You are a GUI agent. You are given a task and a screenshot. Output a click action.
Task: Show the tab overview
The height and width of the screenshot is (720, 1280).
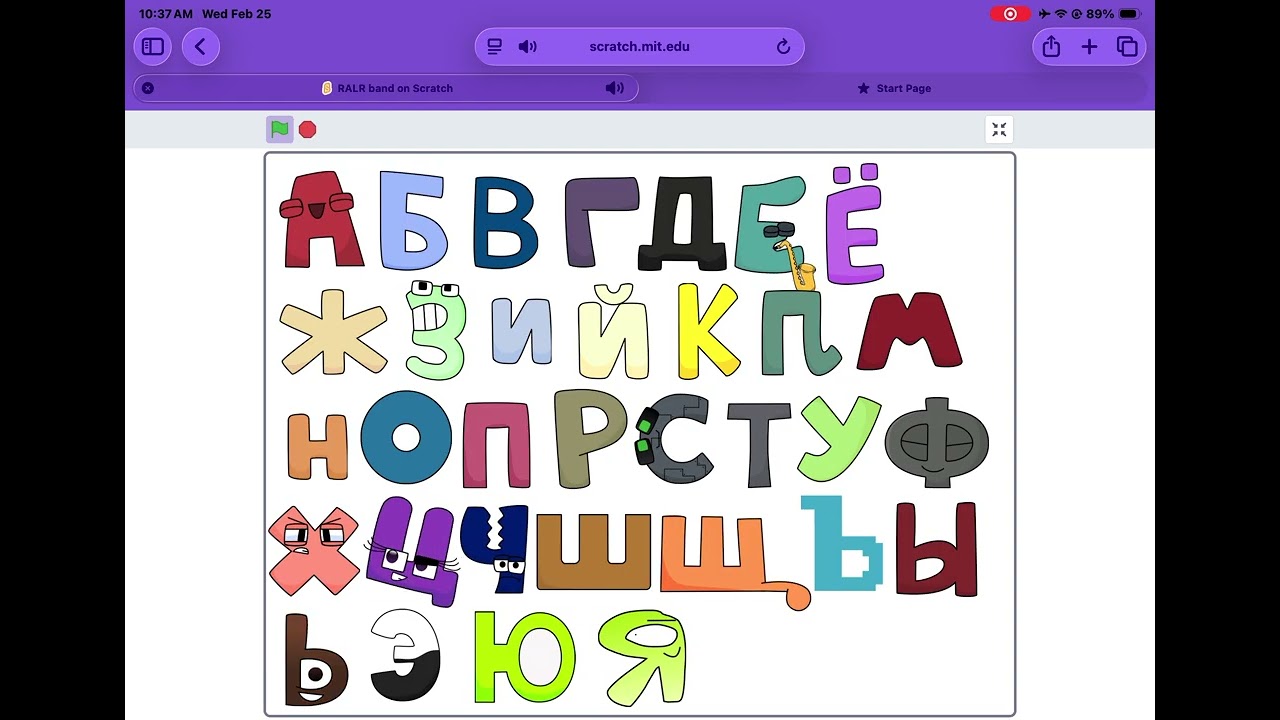(x=1127, y=46)
